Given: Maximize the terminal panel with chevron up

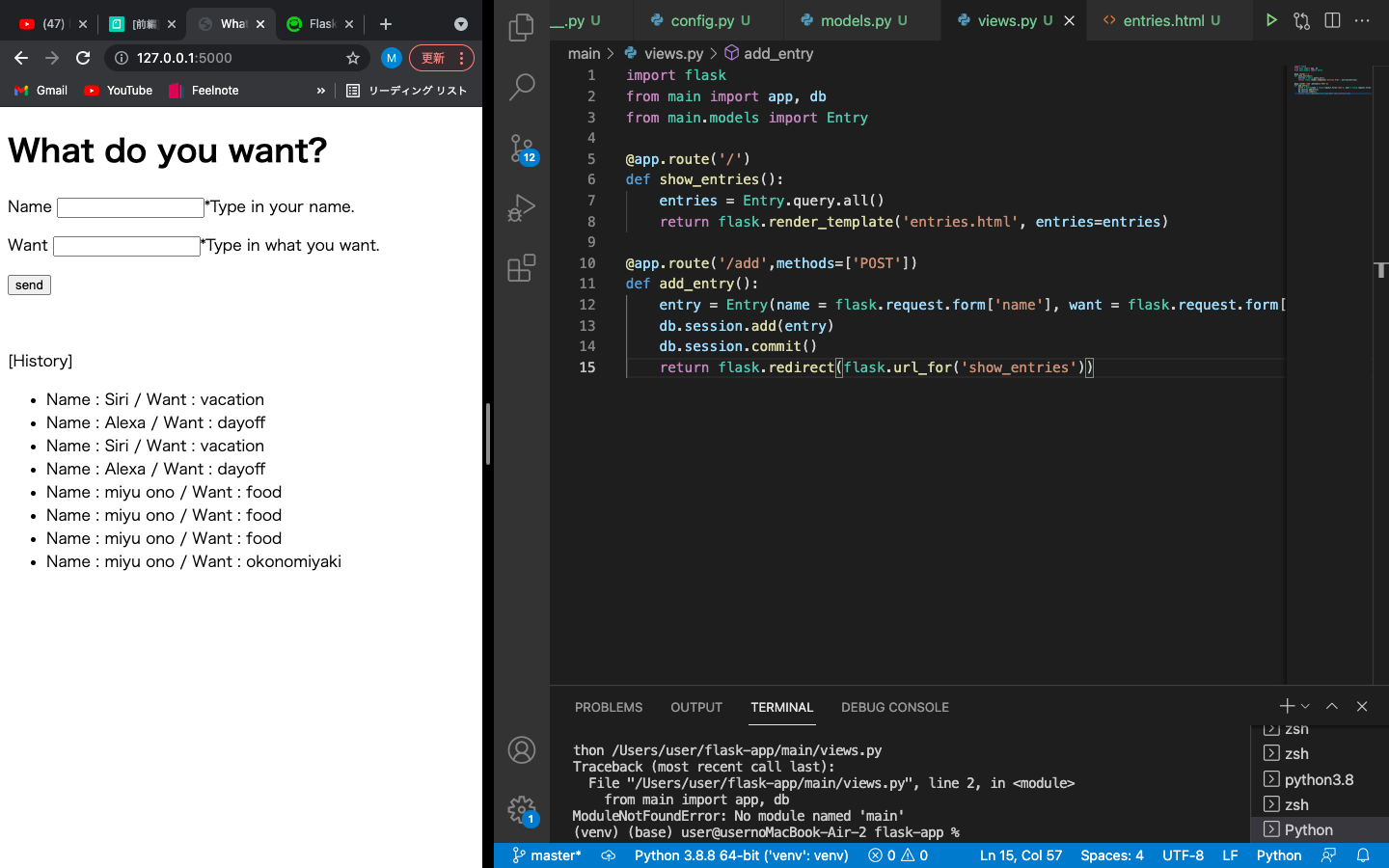Looking at the screenshot, I should (x=1332, y=706).
